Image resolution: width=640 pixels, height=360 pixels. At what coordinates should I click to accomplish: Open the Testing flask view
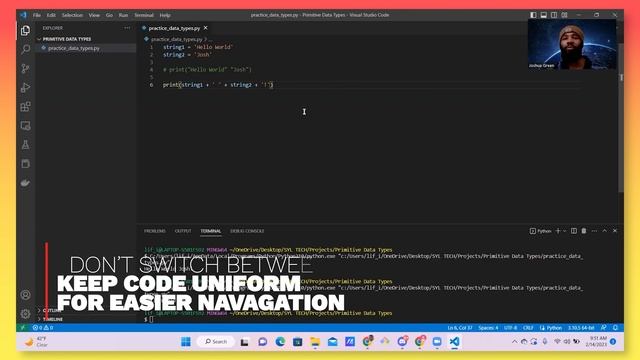25,144
